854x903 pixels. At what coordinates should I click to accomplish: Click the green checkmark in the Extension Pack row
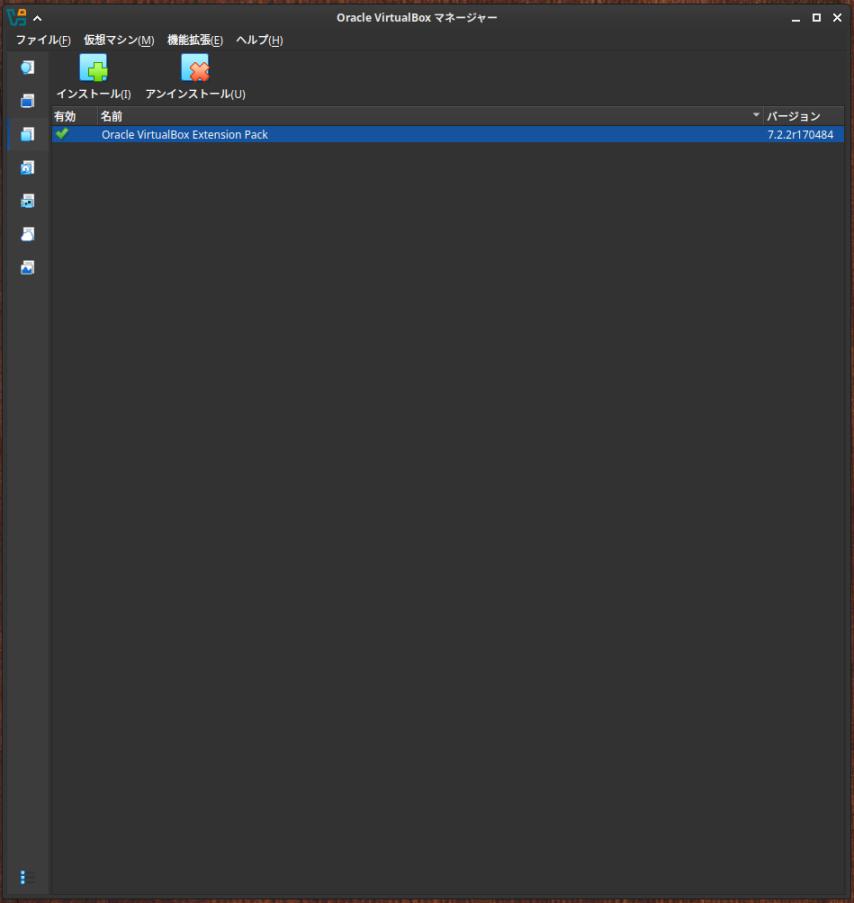(x=62, y=134)
